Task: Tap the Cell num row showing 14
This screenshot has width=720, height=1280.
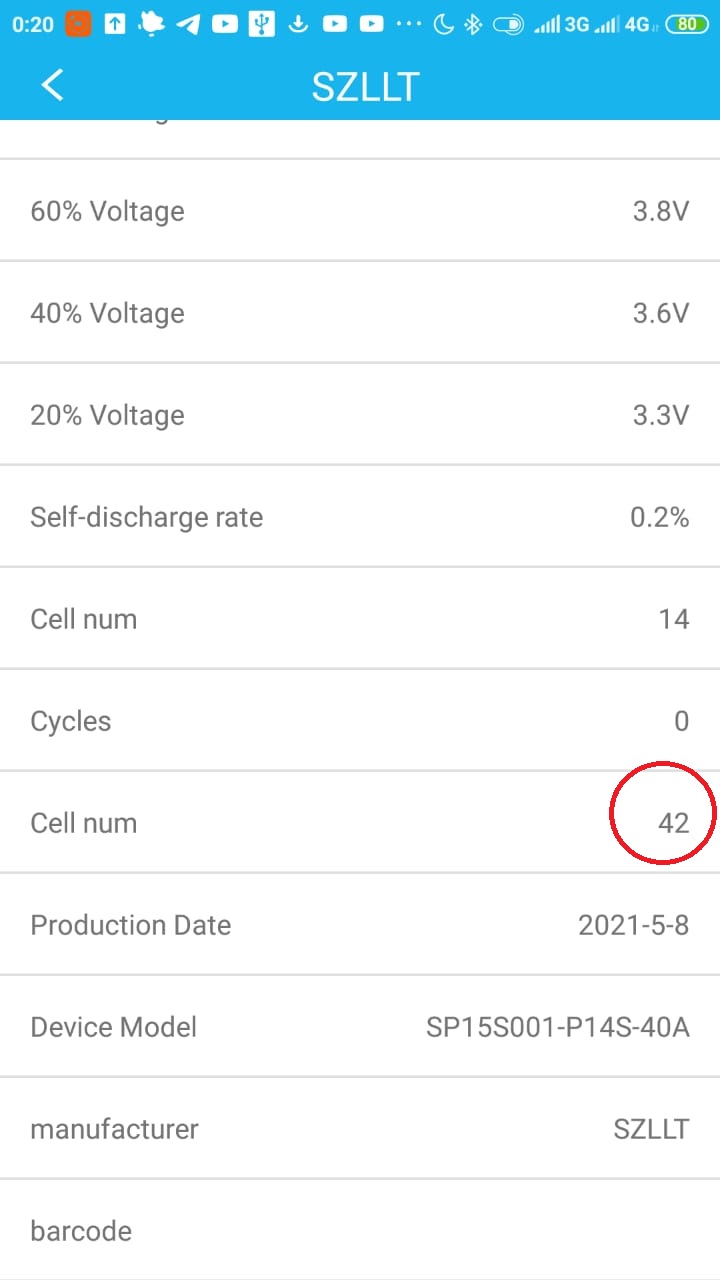Action: pos(360,619)
